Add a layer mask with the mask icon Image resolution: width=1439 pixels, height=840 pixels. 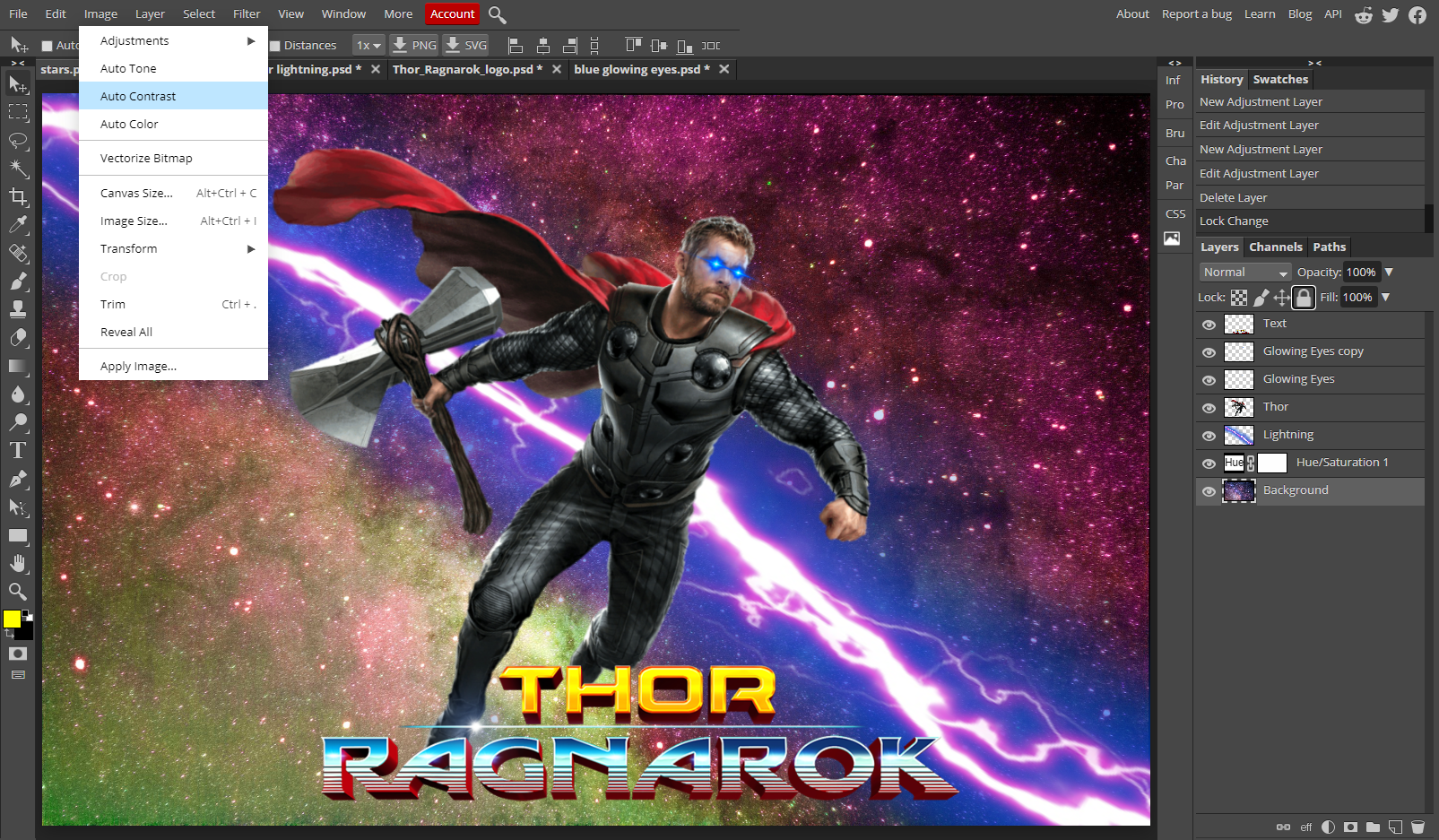click(x=1350, y=827)
